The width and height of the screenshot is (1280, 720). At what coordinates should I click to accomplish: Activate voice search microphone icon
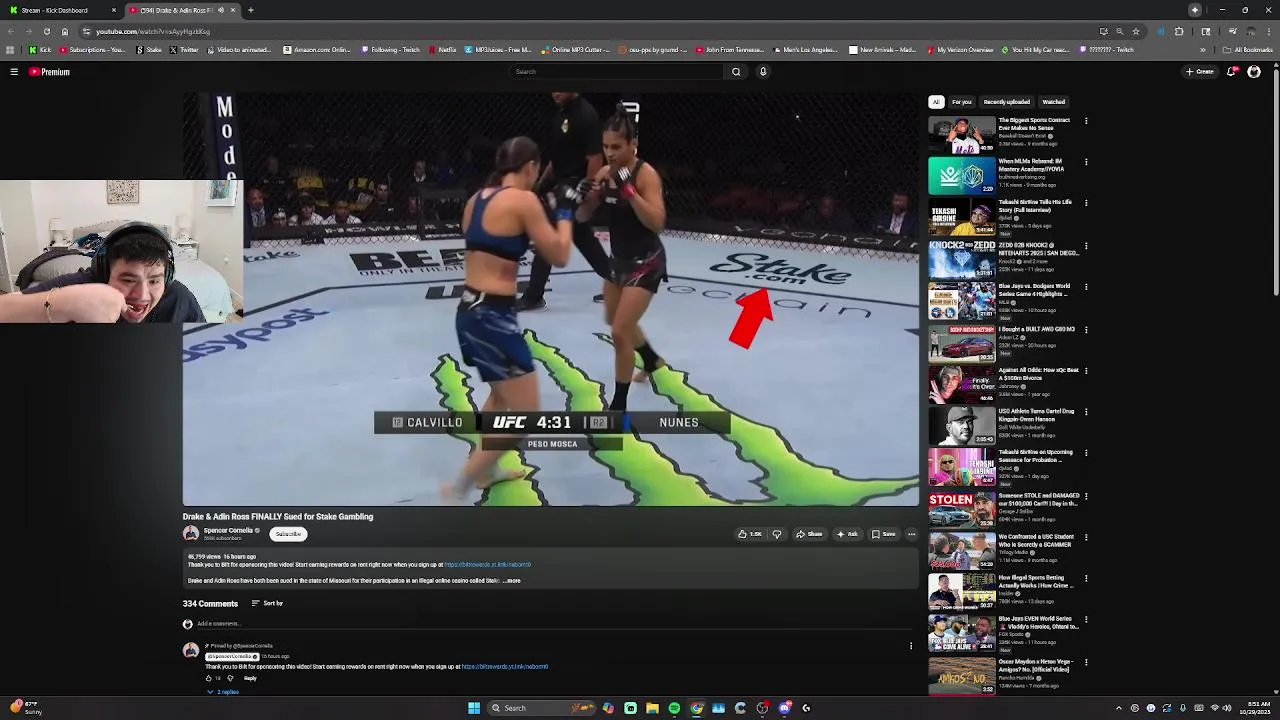[763, 72]
